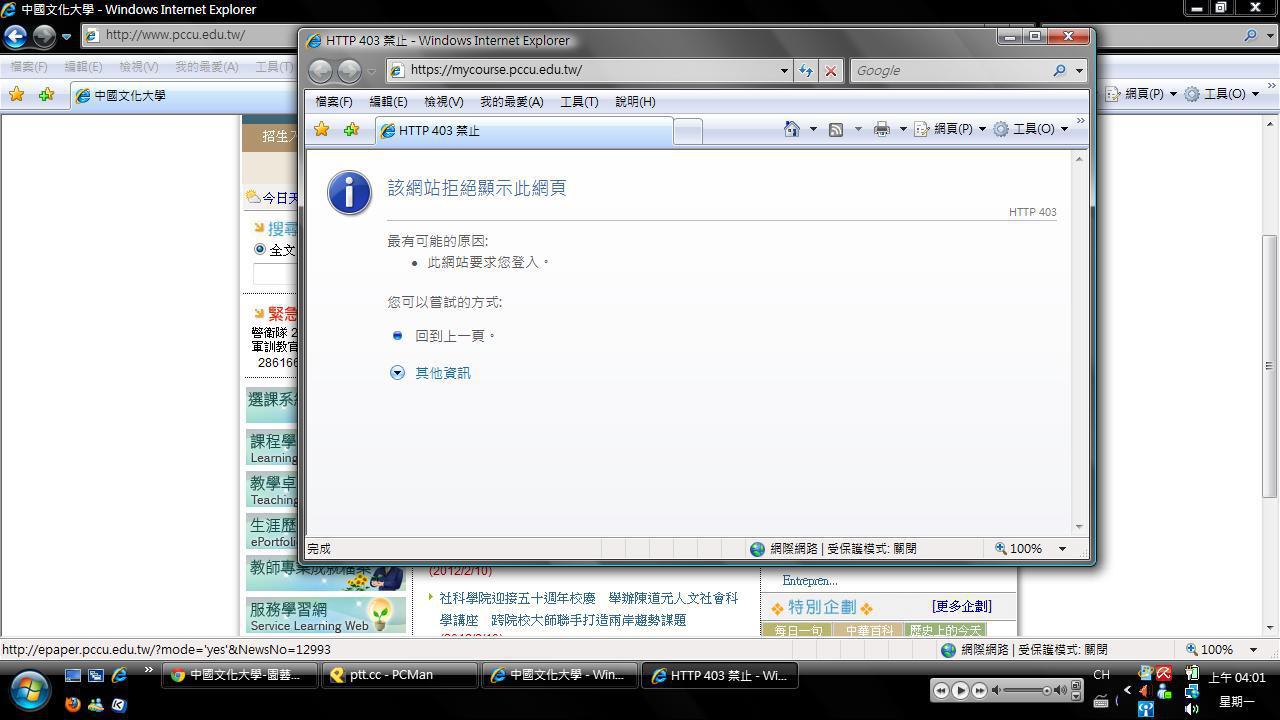Expand the Home button dropdown arrow
The image size is (1280, 720).
click(813, 129)
